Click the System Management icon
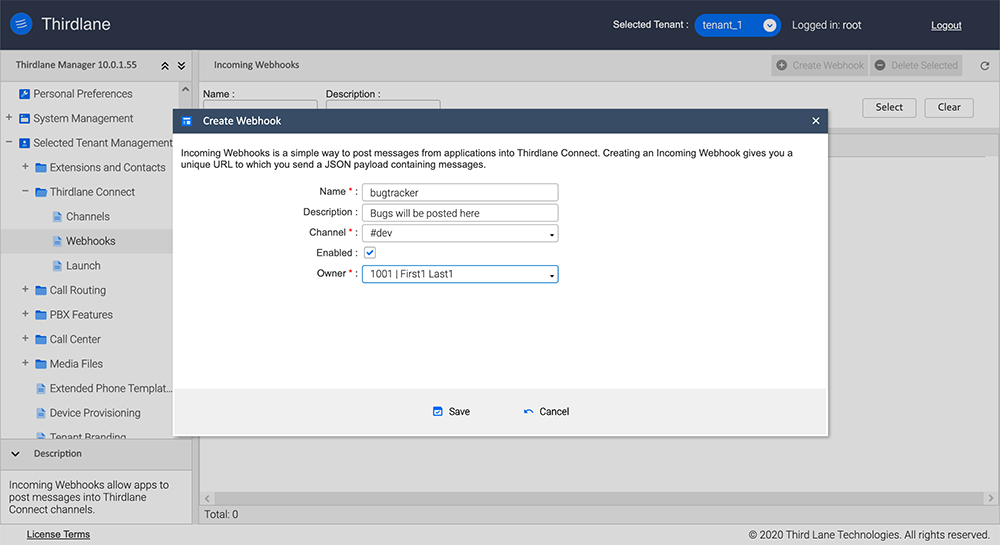Image resolution: width=1000 pixels, height=545 pixels. click(x=24, y=119)
